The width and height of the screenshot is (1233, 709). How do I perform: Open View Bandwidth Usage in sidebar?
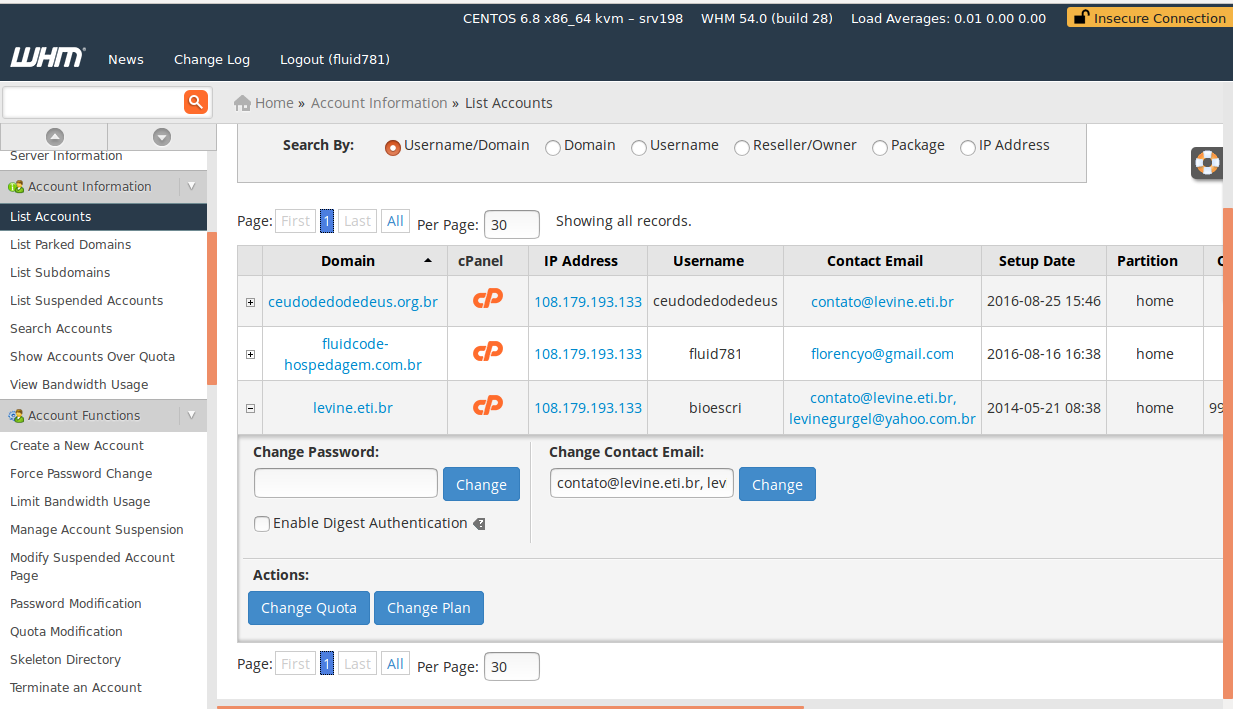tap(79, 384)
